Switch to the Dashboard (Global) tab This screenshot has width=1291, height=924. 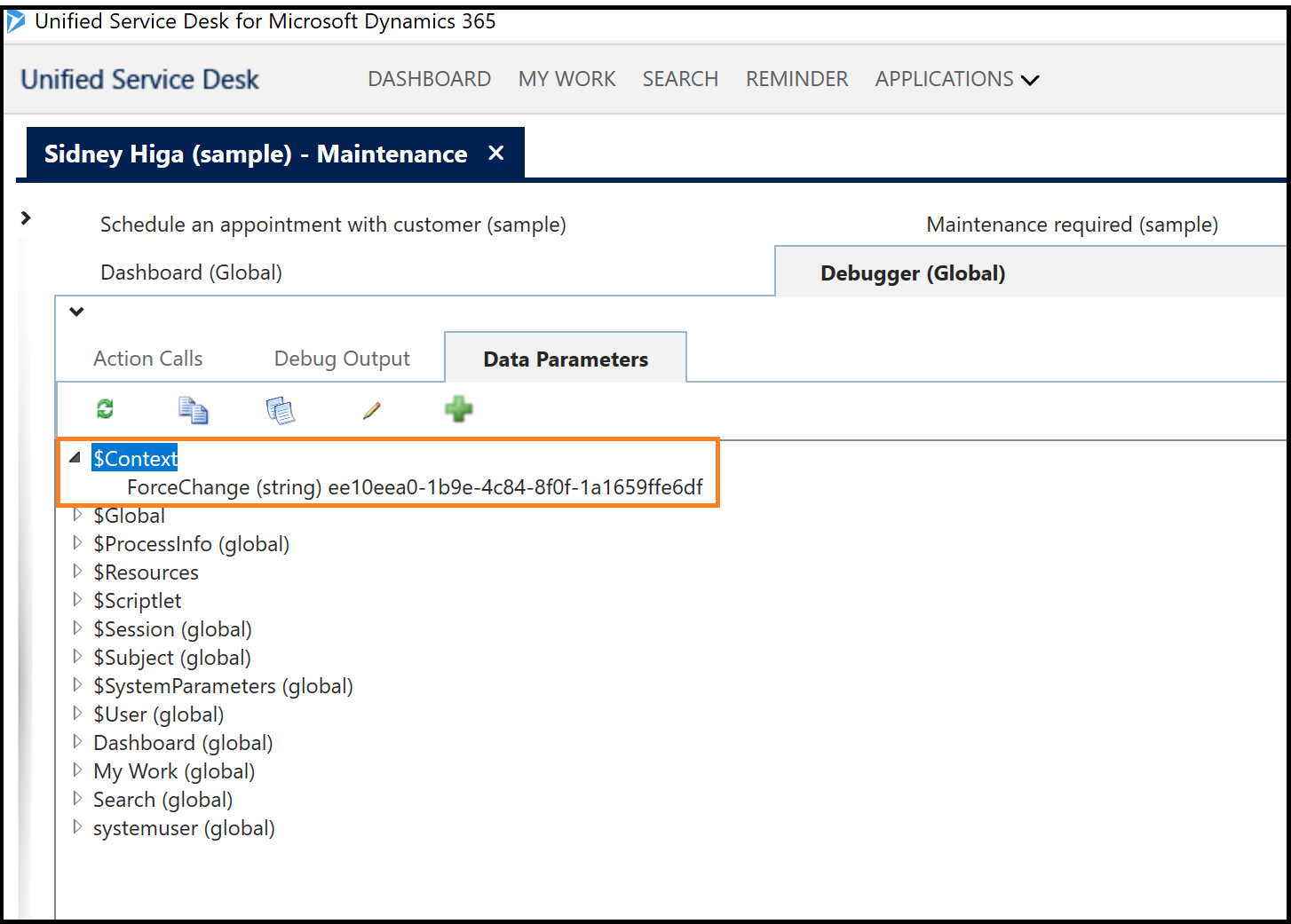(x=192, y=272)
